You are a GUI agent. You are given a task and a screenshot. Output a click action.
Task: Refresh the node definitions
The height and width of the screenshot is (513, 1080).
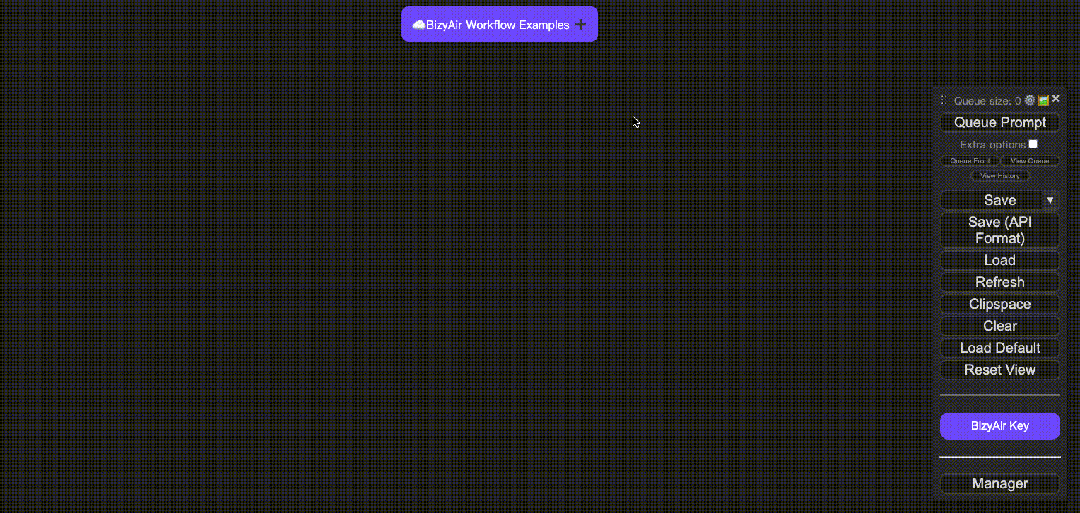coord(999,282)
